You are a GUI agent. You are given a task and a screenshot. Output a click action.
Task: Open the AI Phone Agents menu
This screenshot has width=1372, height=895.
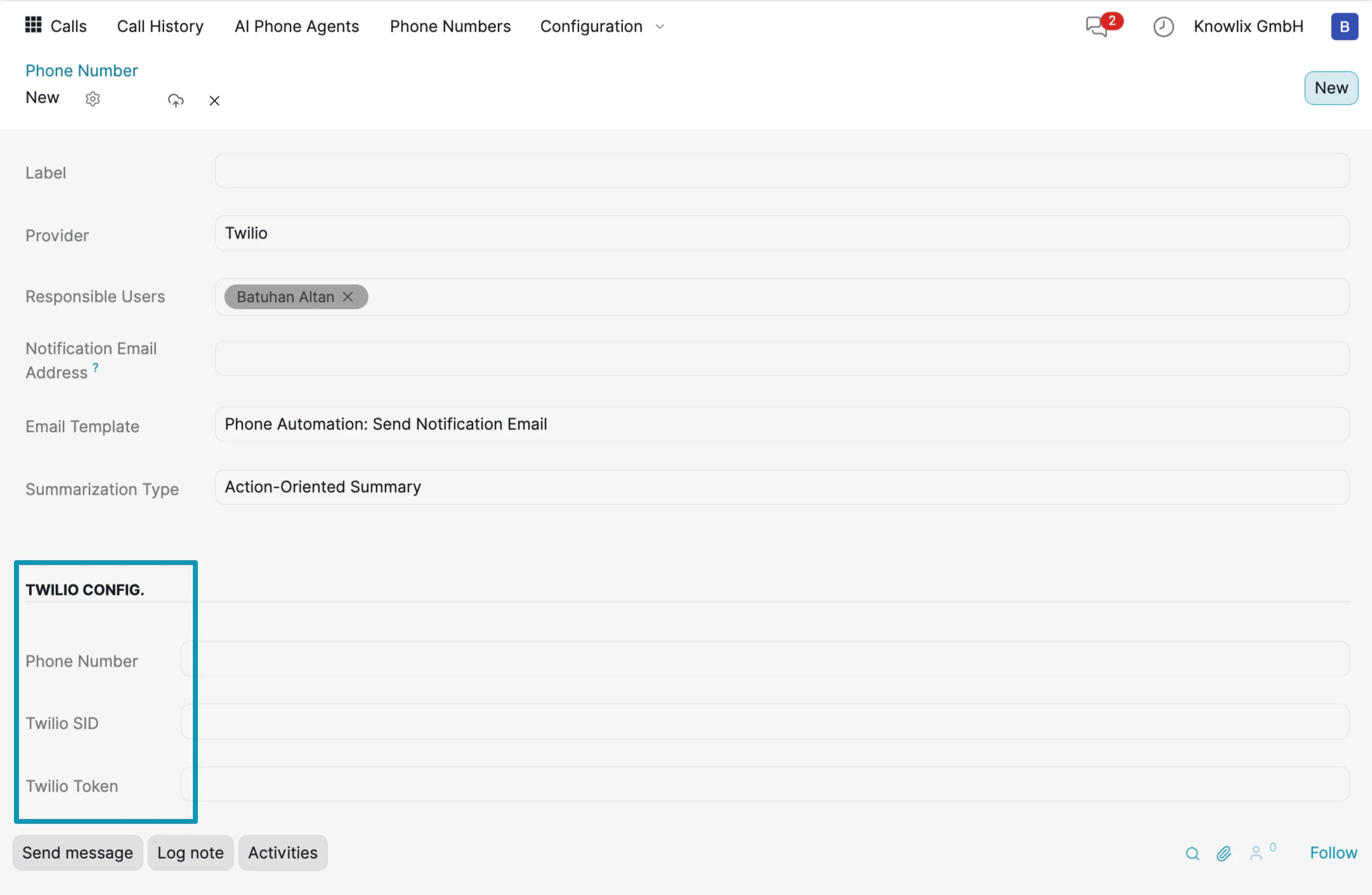(x=296, y=26)
